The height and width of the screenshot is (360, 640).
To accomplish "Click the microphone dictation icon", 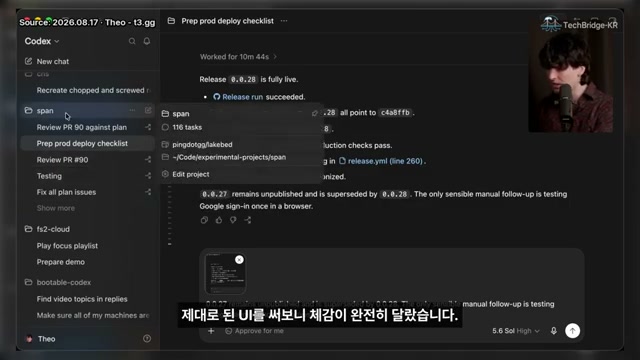I will pos(553,331).
